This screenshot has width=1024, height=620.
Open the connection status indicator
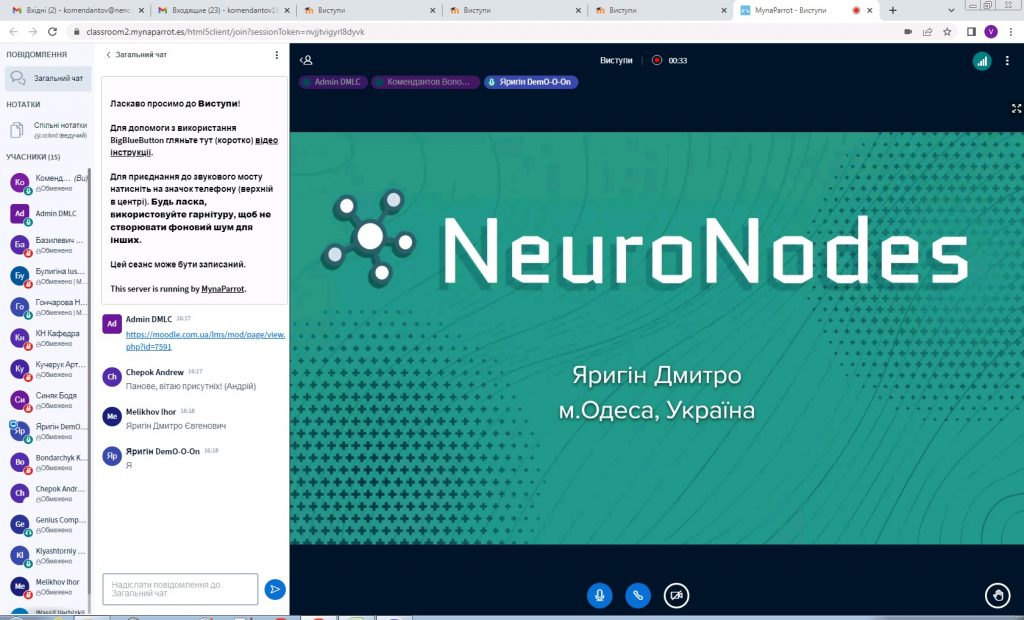point(982,61)
